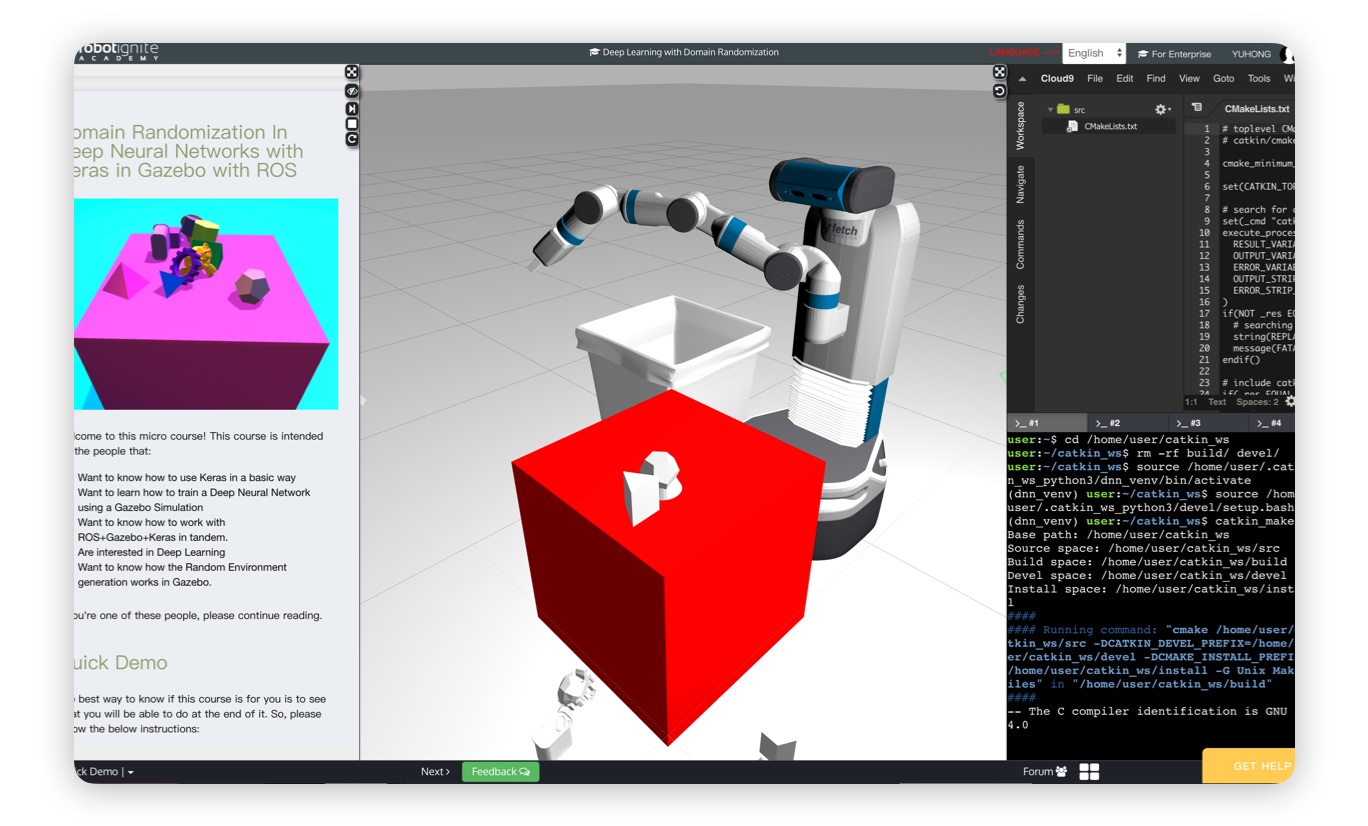
Task: Click the fullscreen icon of the simulation view
Action: [x=352, y=72]
